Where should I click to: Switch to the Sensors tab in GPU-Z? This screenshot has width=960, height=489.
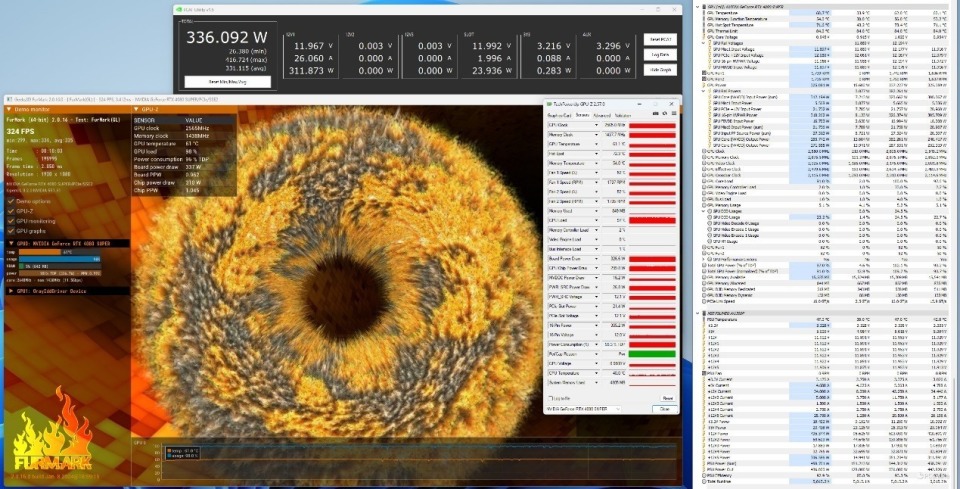(581, 116)
